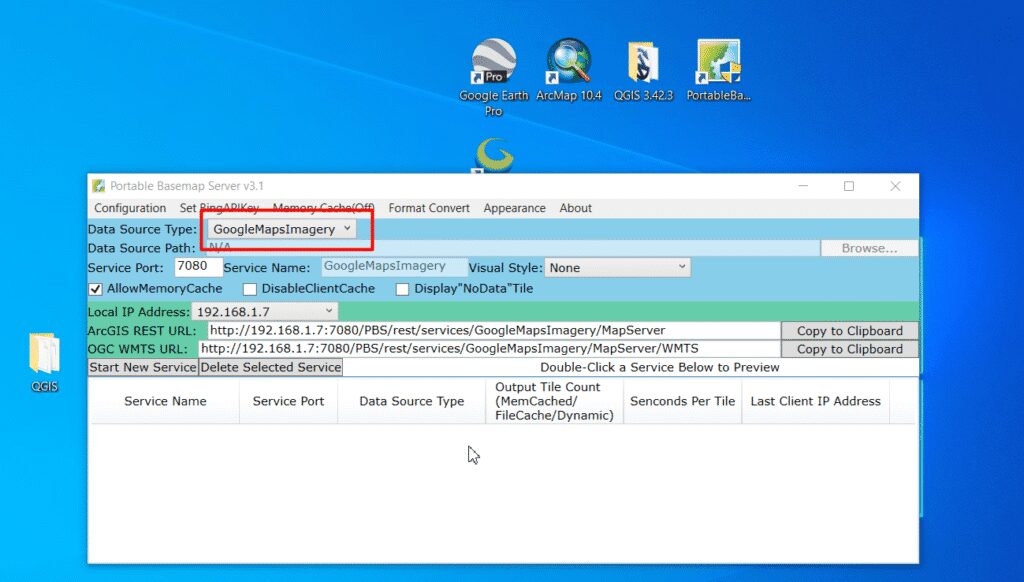Viewport: 1024px width, 582px height.
Task: Enable the DisableClientCache checkbox
Action: [249, 289]
